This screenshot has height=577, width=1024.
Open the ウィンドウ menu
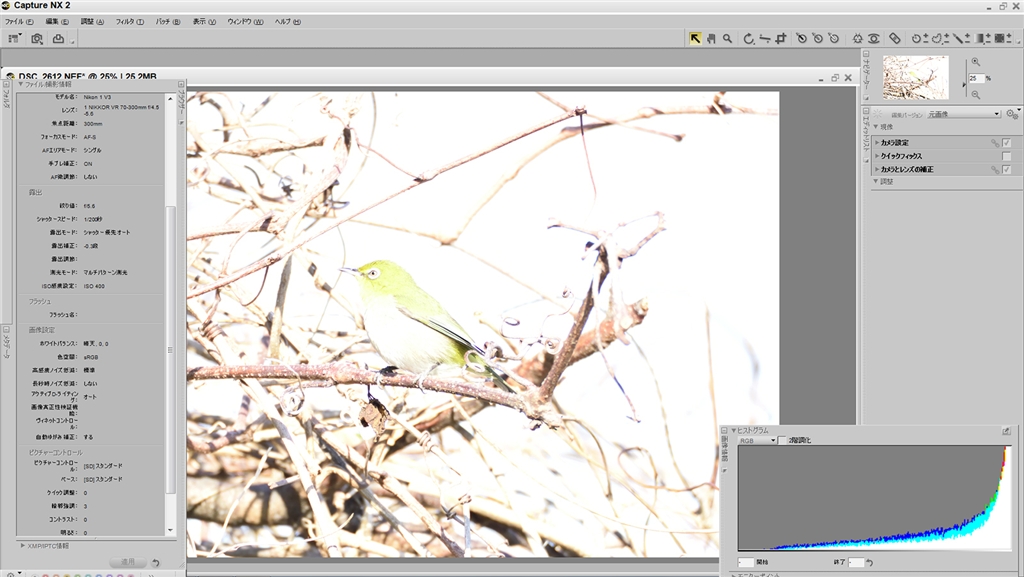coord(246,22)
